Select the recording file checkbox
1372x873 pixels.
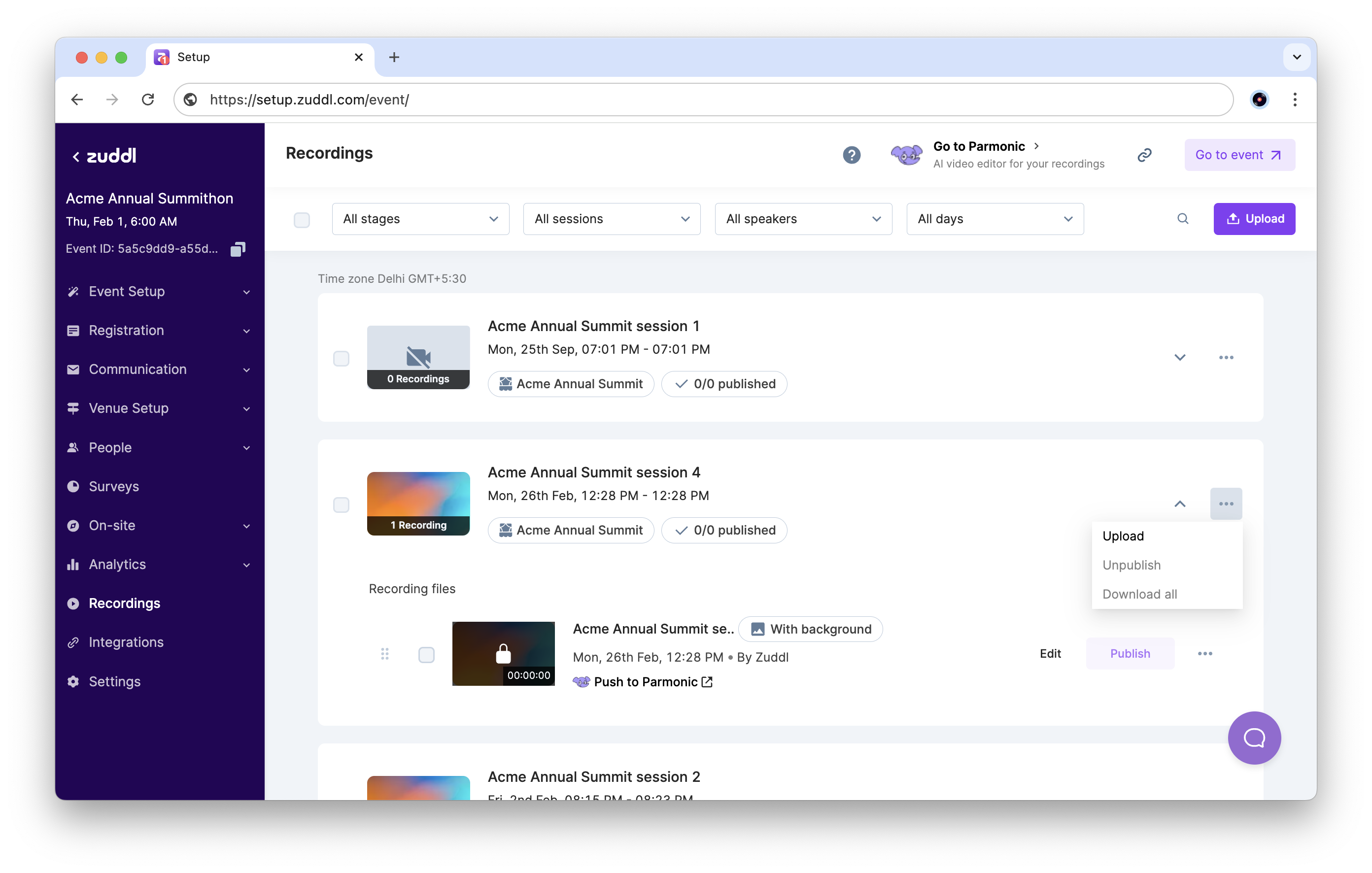pyautogui.click(x=426, y=655)
